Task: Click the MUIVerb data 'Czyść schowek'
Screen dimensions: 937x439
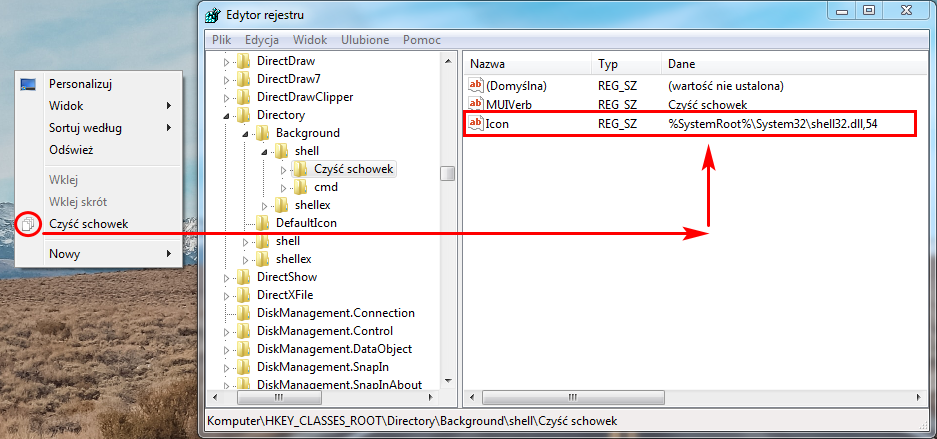Action: [708, 105]
